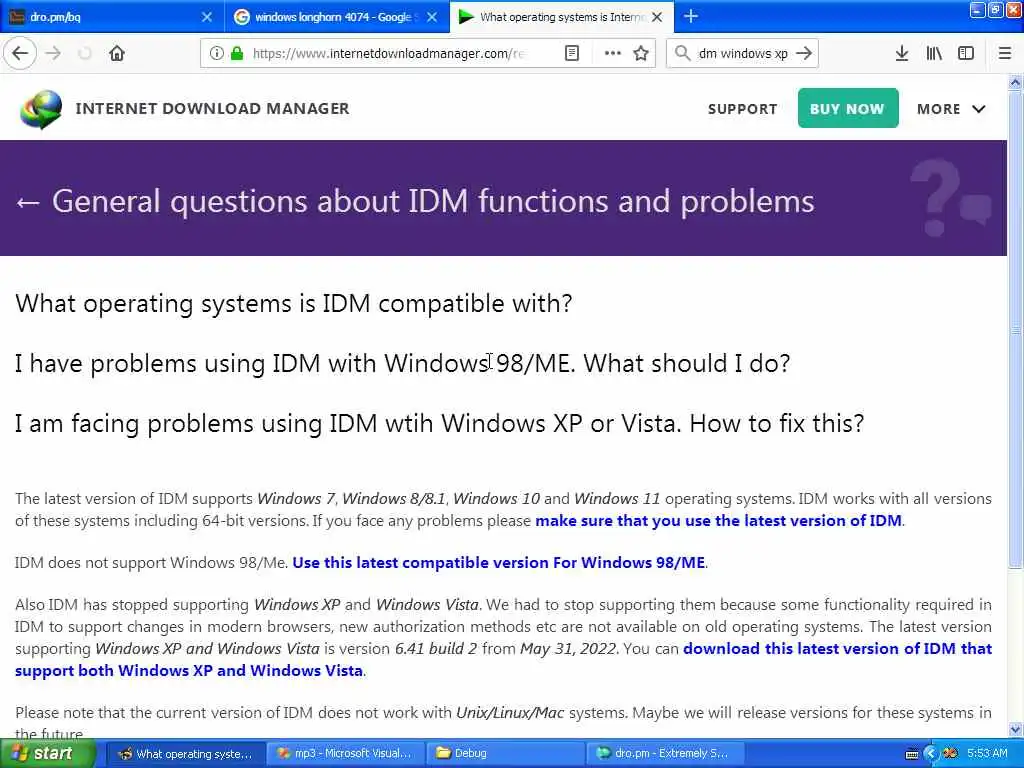This screenshot has width=1024, height=768.
Task: Click the page scrollbar up arrow
Action: pos(1015,82)
